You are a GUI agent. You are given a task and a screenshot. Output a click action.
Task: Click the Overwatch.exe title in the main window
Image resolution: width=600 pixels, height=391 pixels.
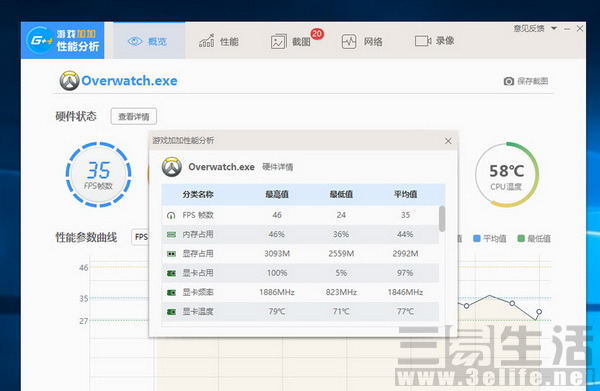pos(129,81)
